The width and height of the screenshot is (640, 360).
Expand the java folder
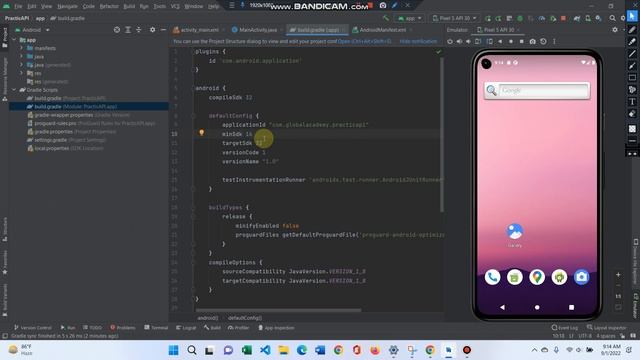click(22, 56)
